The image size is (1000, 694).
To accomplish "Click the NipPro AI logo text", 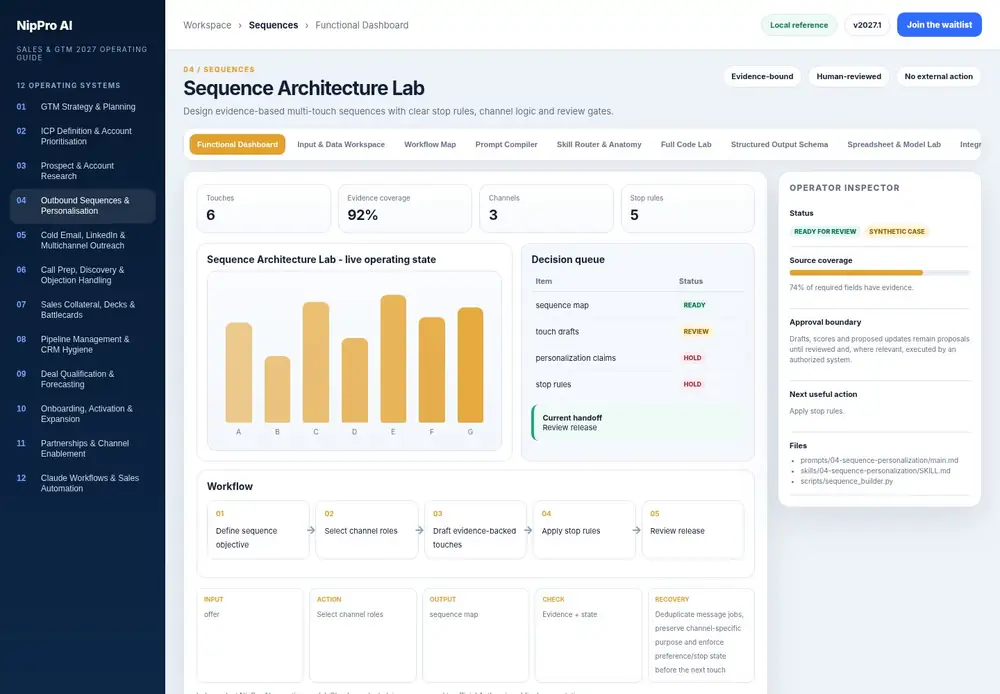I will [x=45, y=26].
